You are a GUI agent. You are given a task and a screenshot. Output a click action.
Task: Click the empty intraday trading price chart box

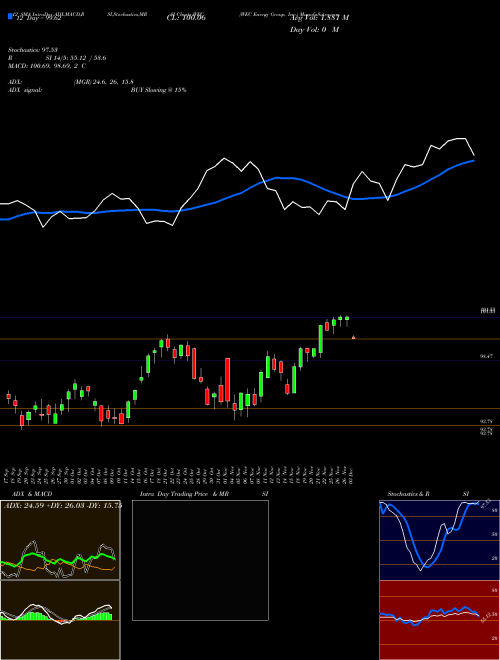pyautogui.click(x=200, y=560)
